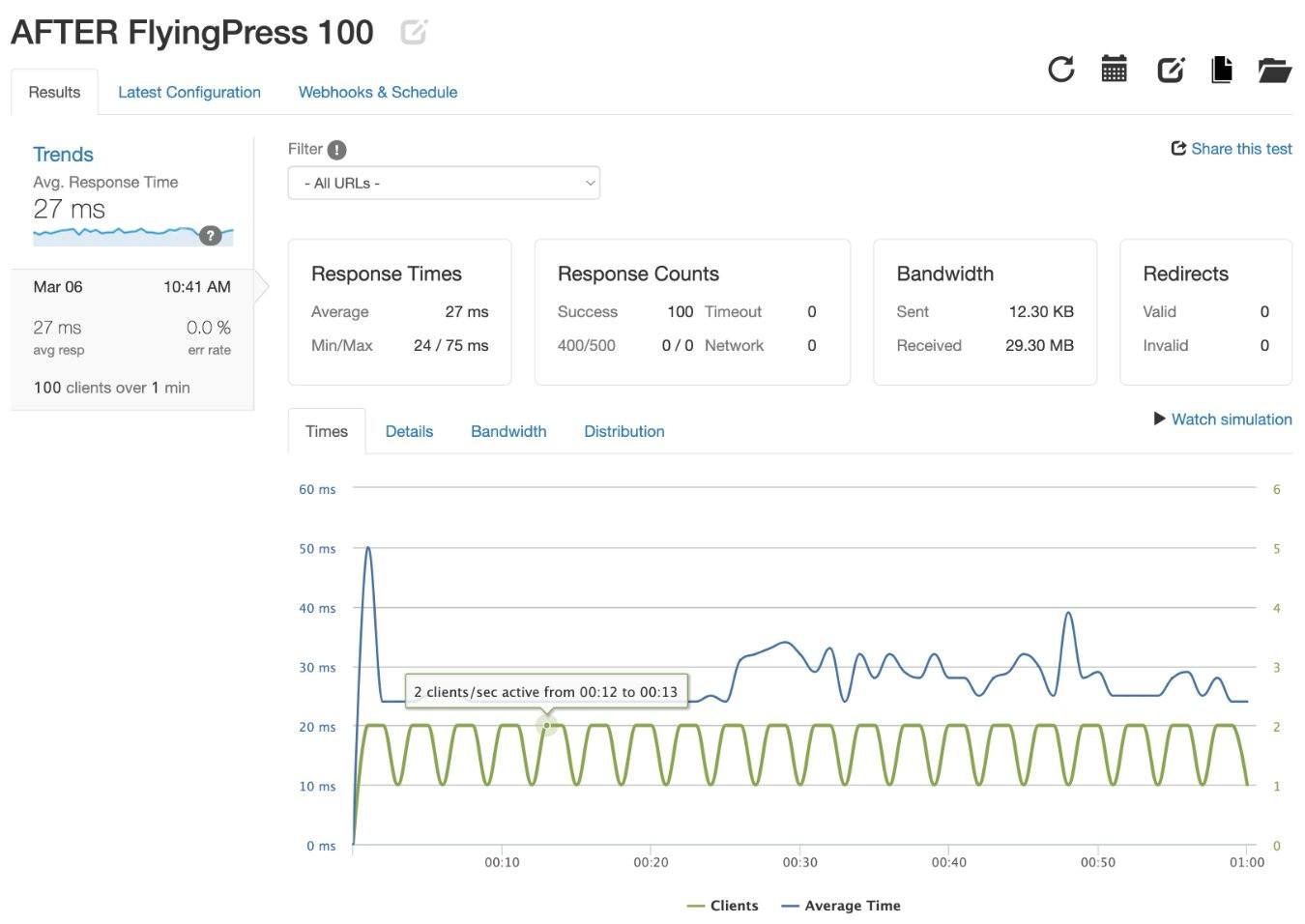Open the Trends link
This screenshot has height=924, width=1305.
click(x=63, y=155)
